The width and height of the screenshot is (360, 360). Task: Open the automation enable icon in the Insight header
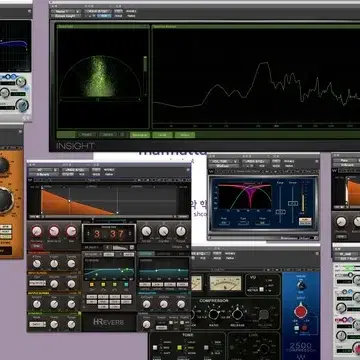tap(118, 11)
